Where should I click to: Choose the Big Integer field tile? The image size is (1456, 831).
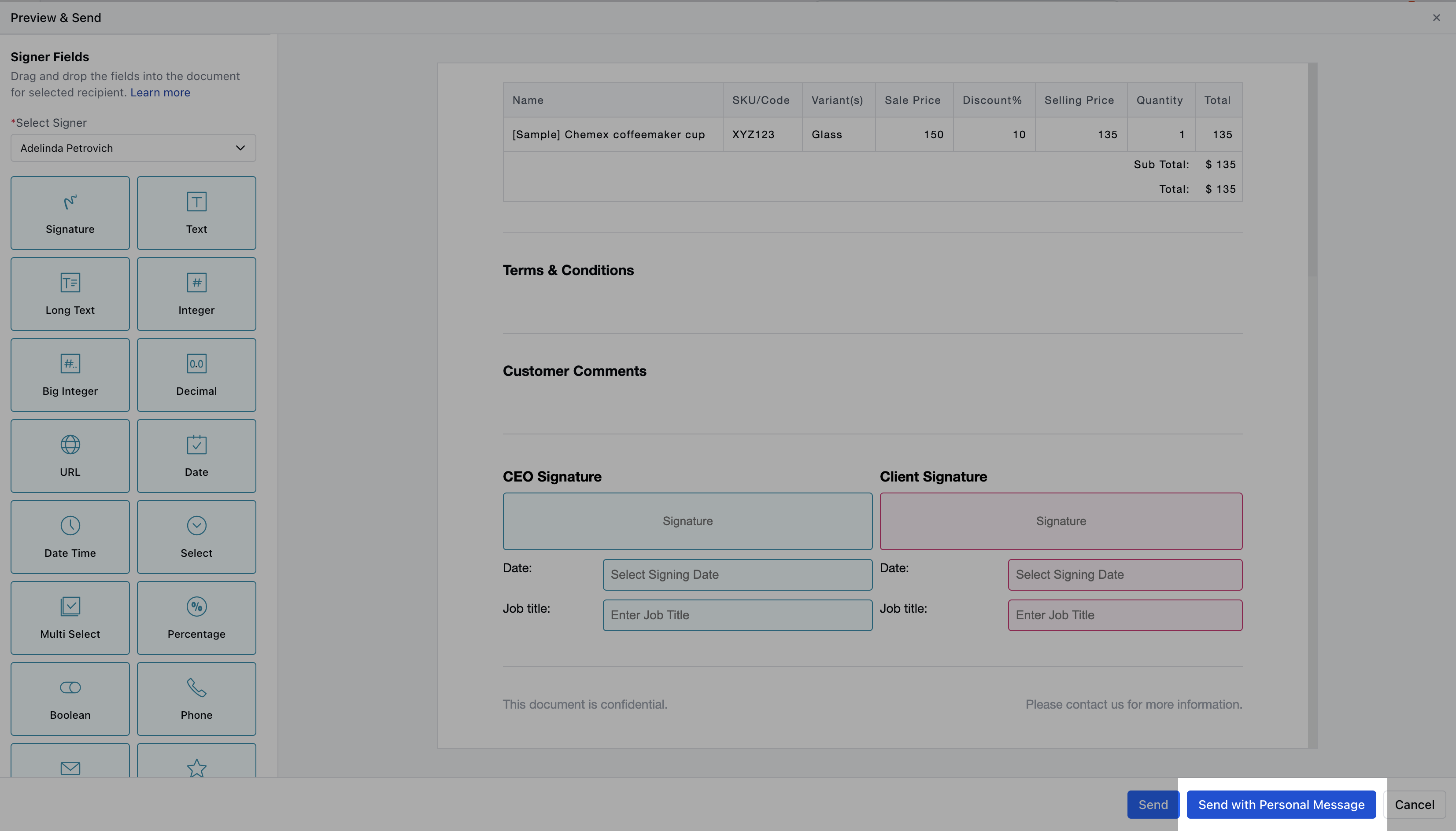coord(70,375)
